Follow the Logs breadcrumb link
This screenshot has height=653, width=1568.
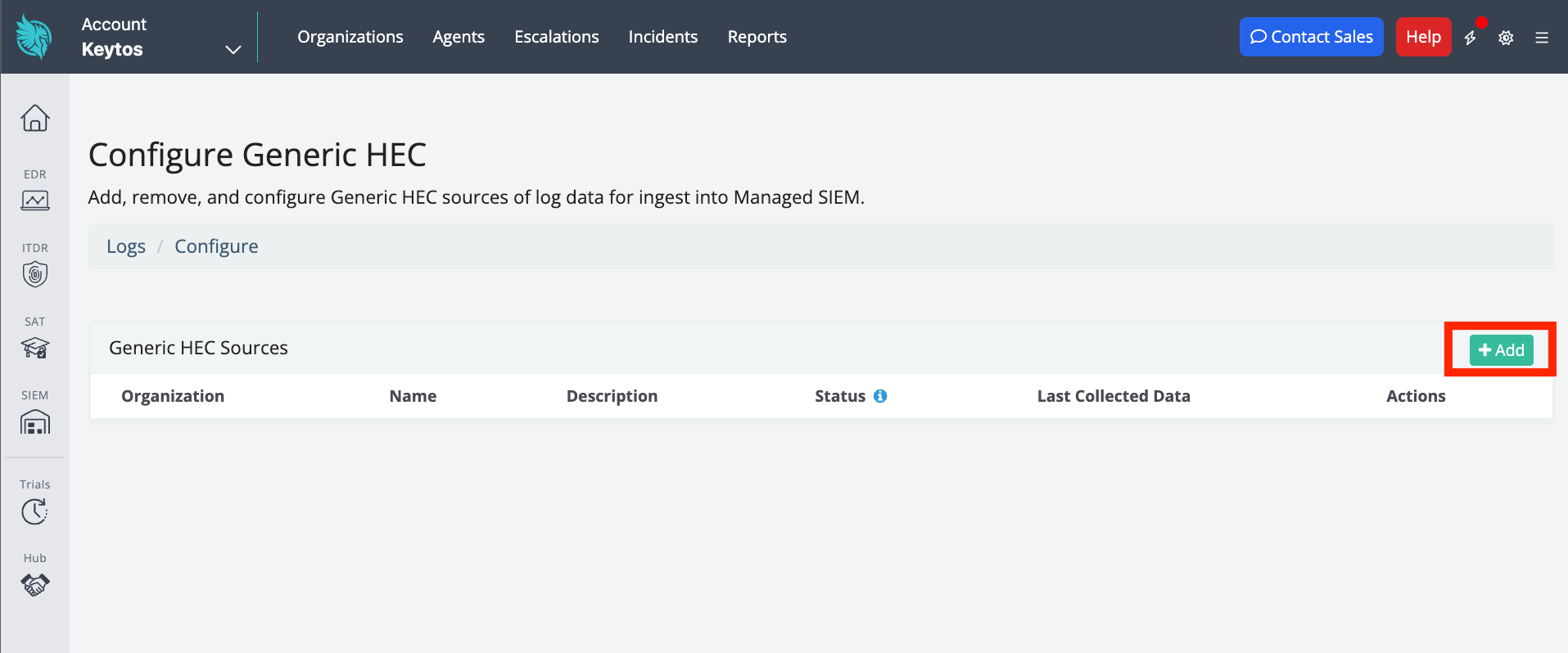pyautogui.click(x=126, y=246)
